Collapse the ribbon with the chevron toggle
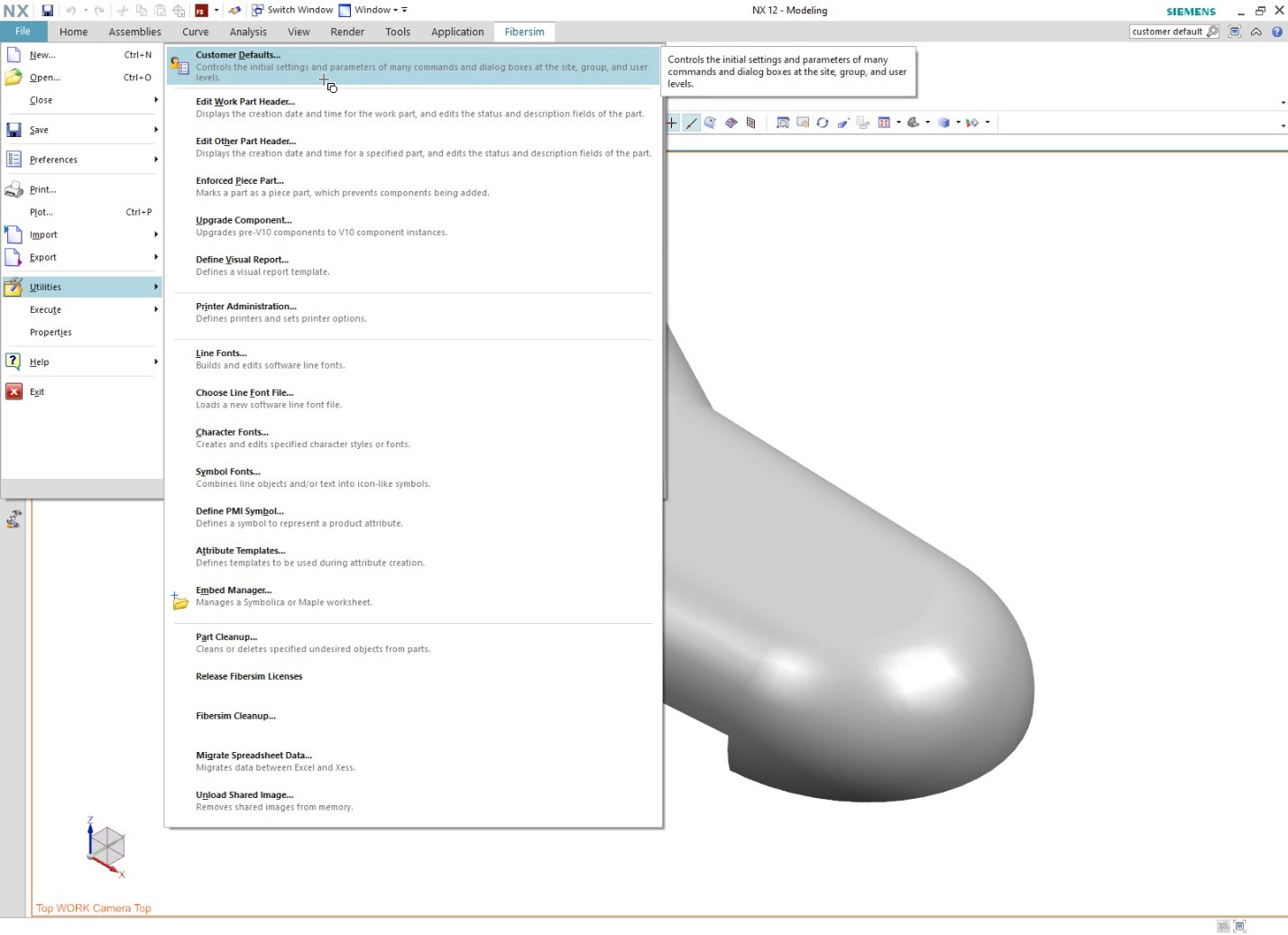The width and height of the screenshot is (1288, 935). pos(1256,31)
